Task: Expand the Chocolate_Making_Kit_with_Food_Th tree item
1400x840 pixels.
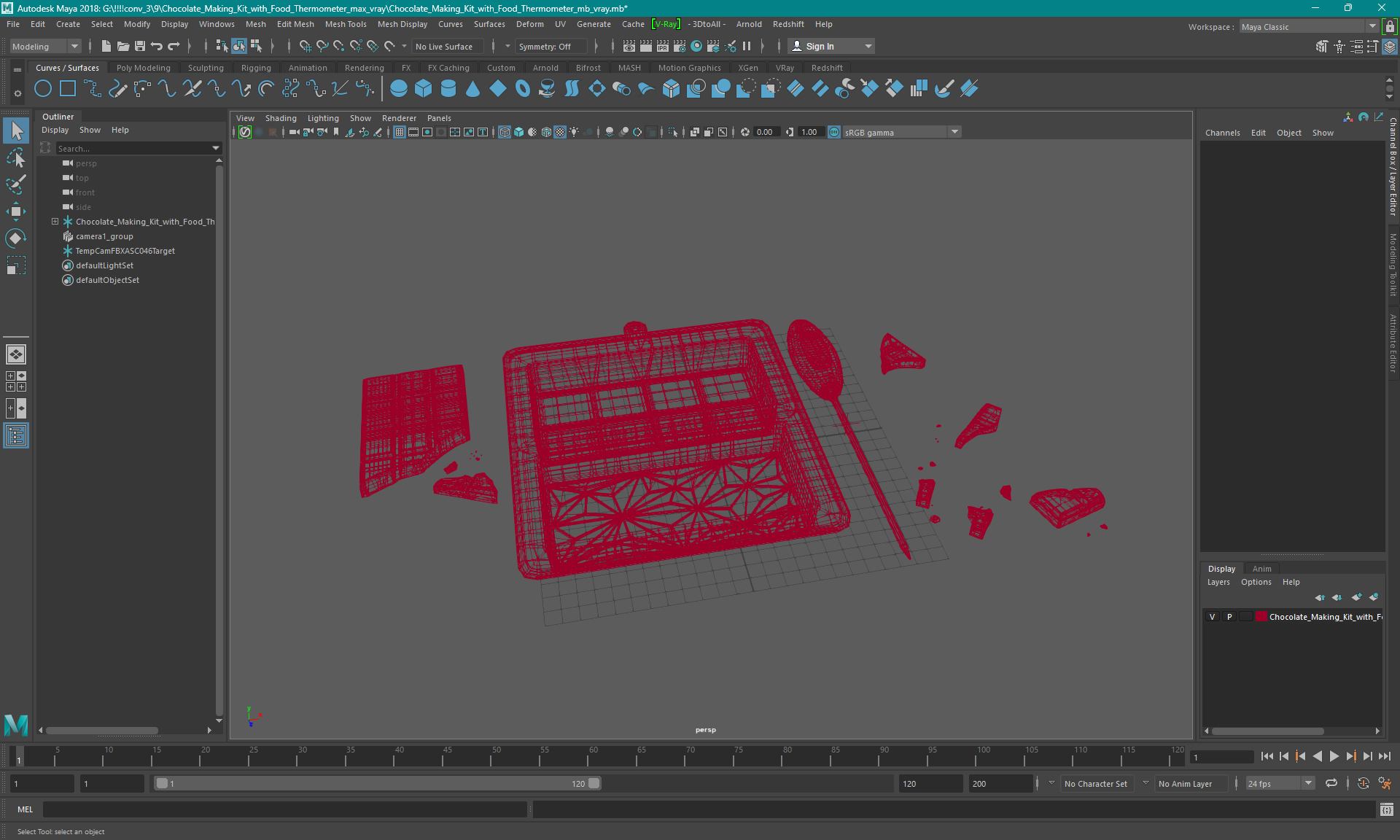Action: pos(53,221)
